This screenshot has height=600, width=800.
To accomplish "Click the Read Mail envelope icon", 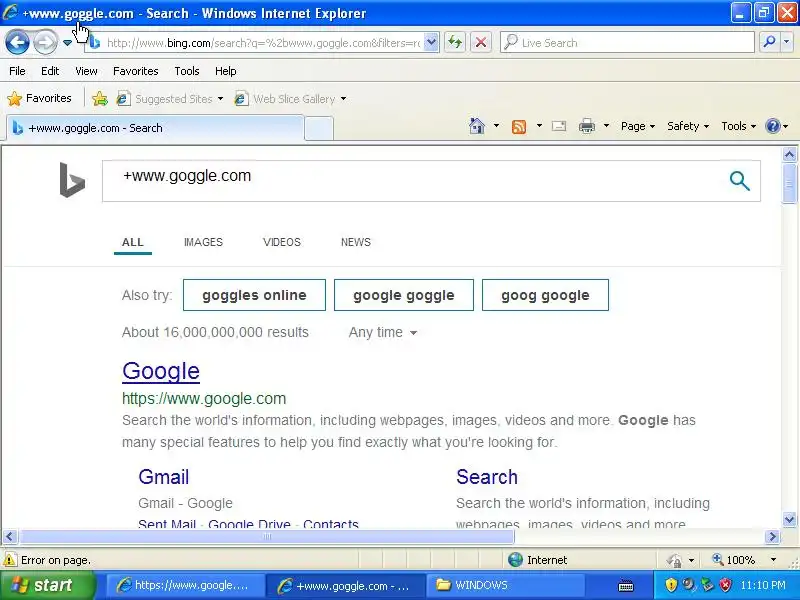I will pos(559,126).
